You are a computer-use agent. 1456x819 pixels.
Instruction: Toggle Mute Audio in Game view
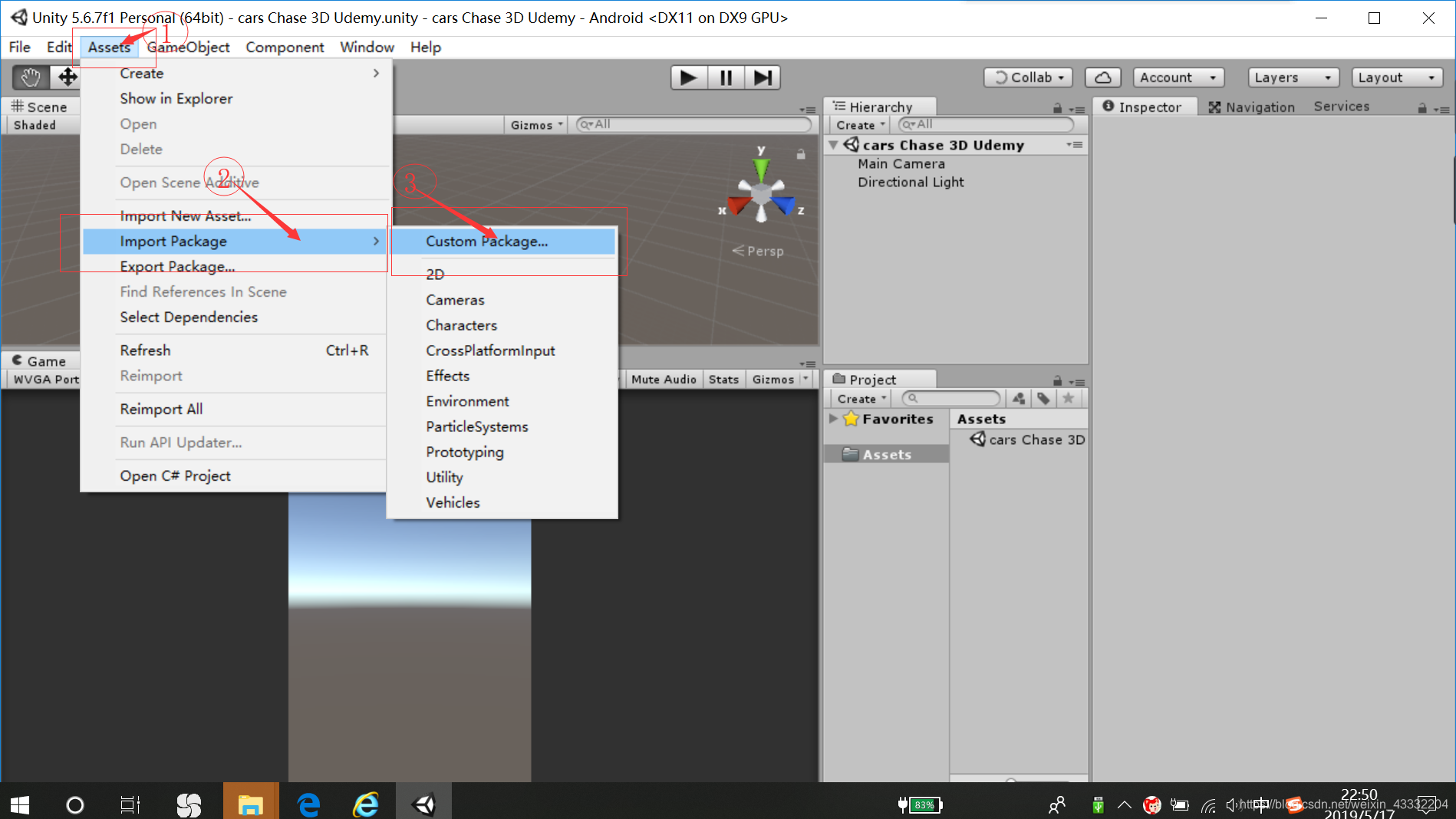pos(664,380)
